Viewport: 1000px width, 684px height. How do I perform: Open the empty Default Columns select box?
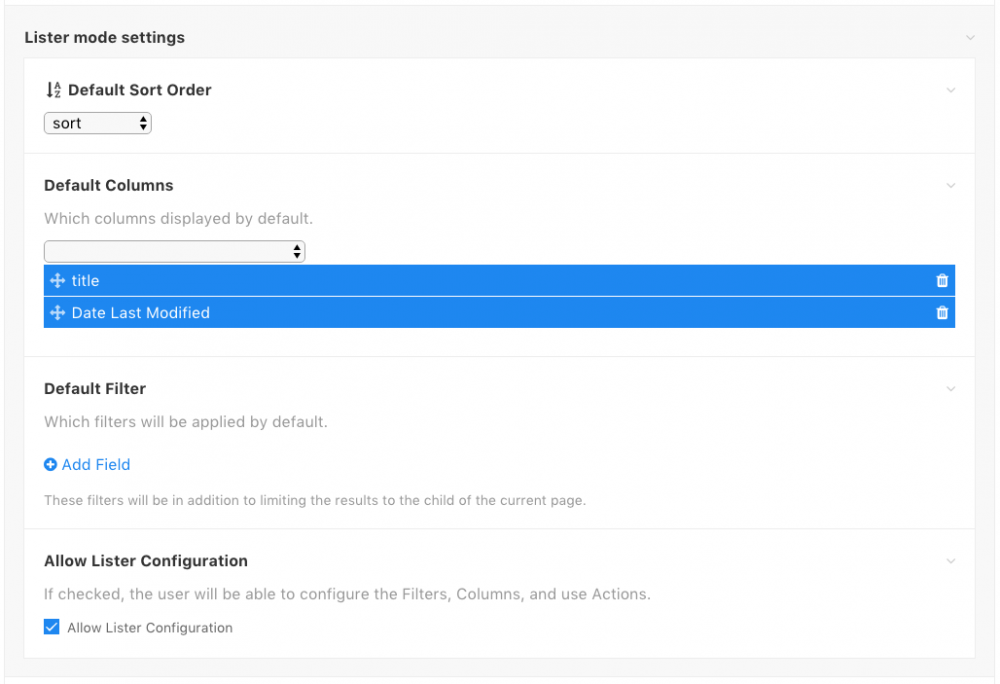pyautogui.click(x=174, y=251)
